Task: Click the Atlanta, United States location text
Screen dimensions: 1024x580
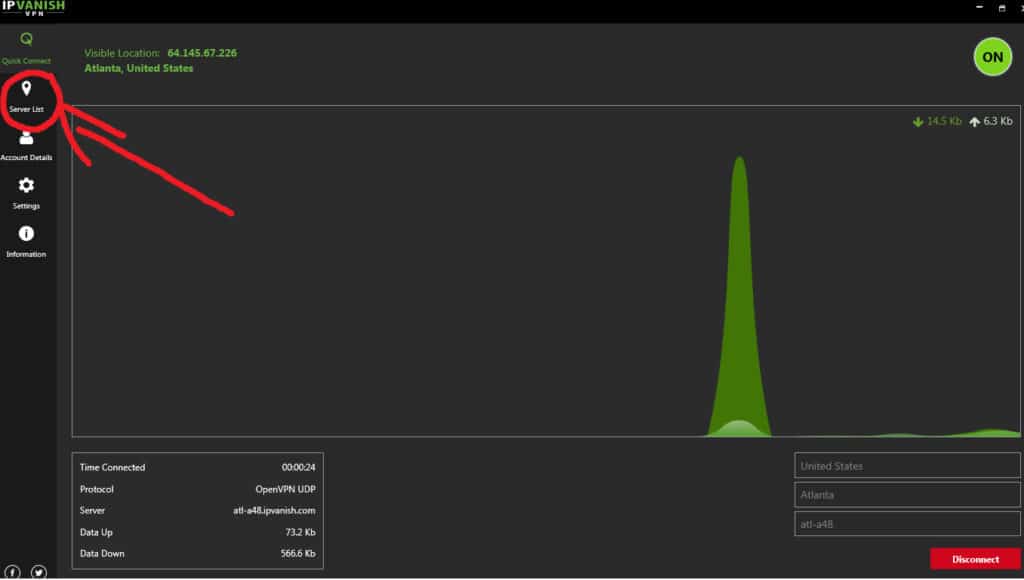Action: point(138,68)
